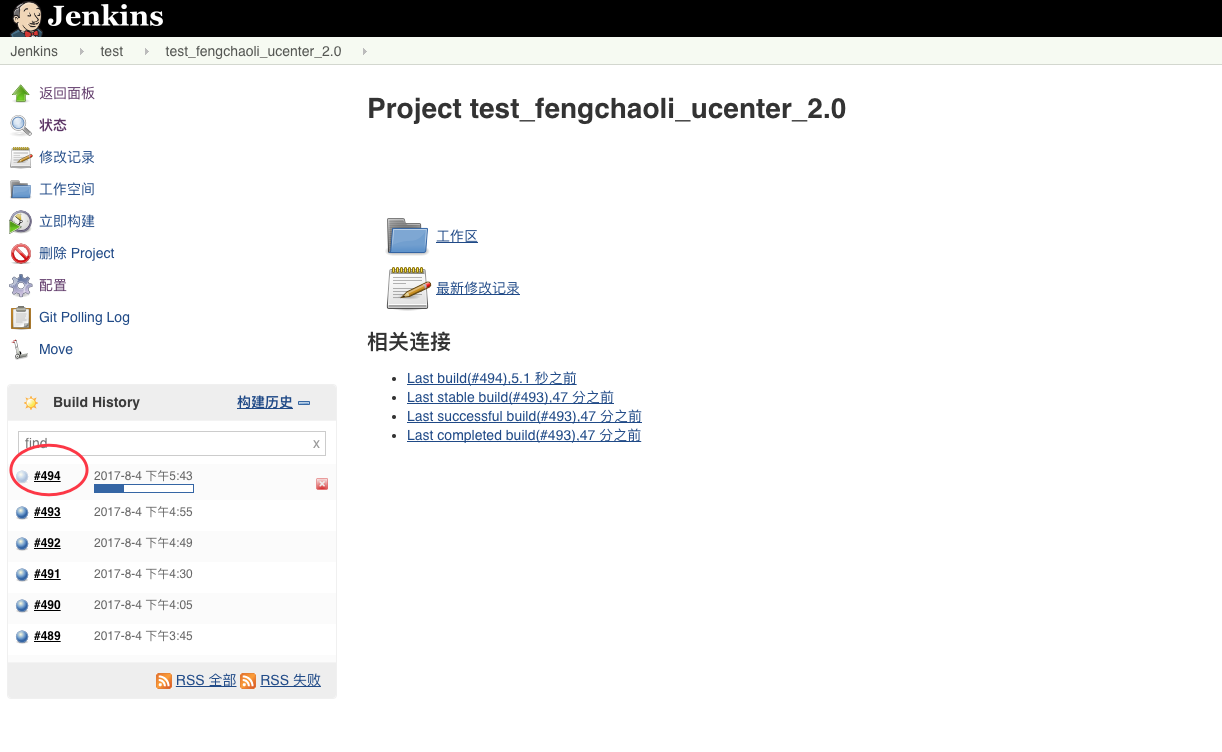Clear the find box with x
1222x752 pixels.
pyautogui.click(x=317, y=444)
